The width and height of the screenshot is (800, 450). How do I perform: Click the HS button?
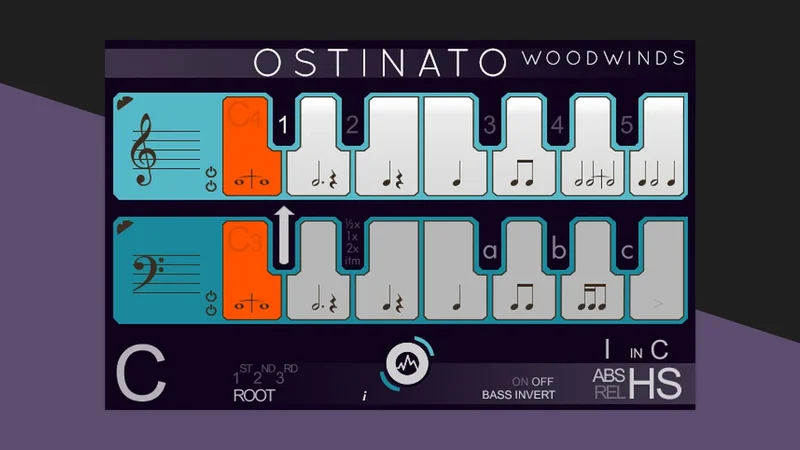(656, 384)
